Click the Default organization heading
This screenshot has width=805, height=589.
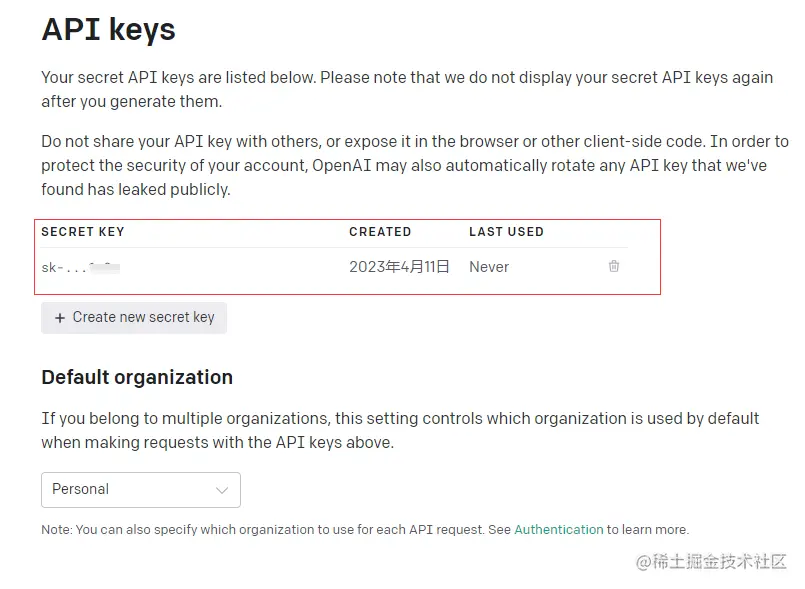[x=137, y=377]
